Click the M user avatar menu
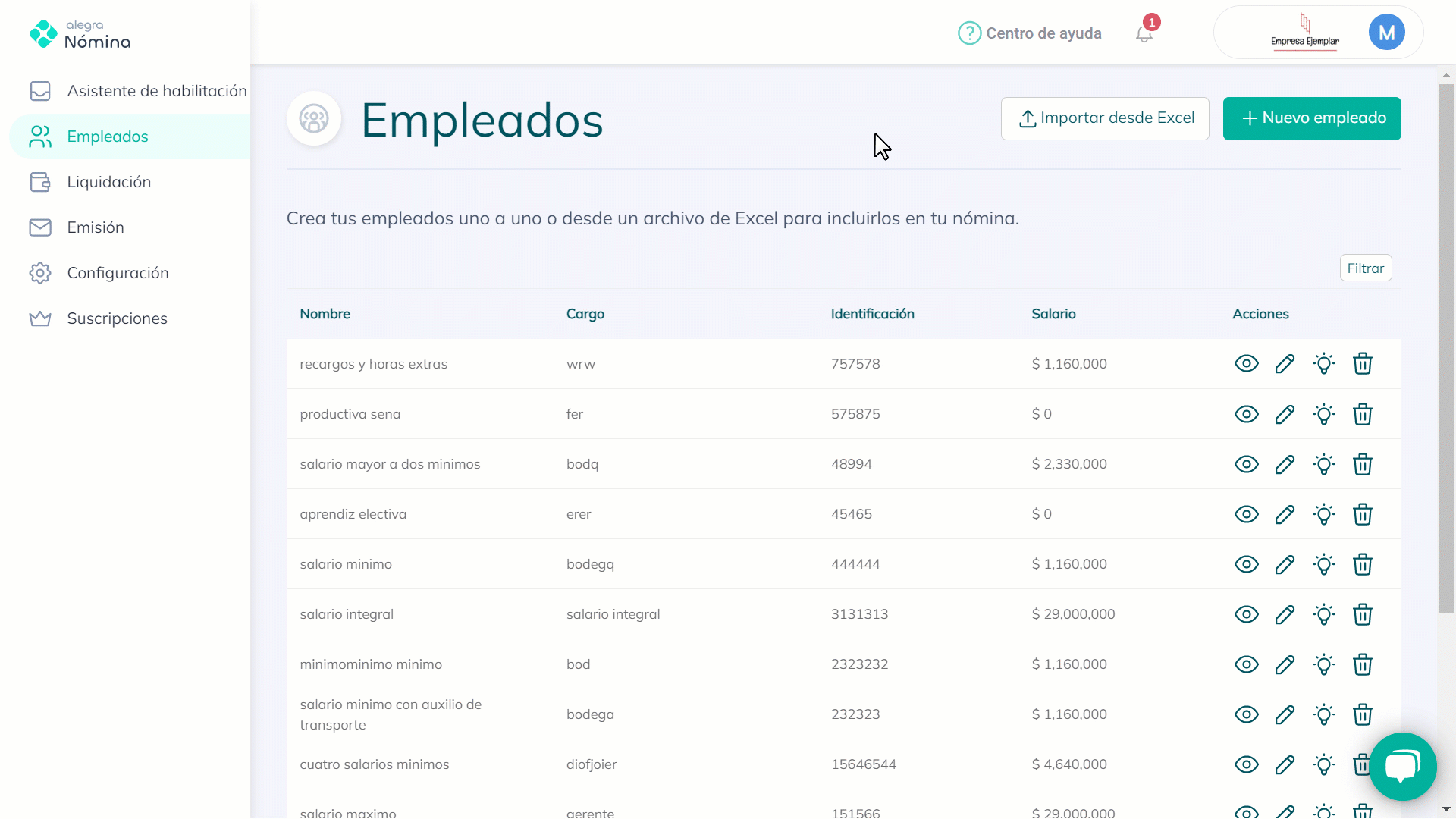1456x819 pixels. [1386, 33]
